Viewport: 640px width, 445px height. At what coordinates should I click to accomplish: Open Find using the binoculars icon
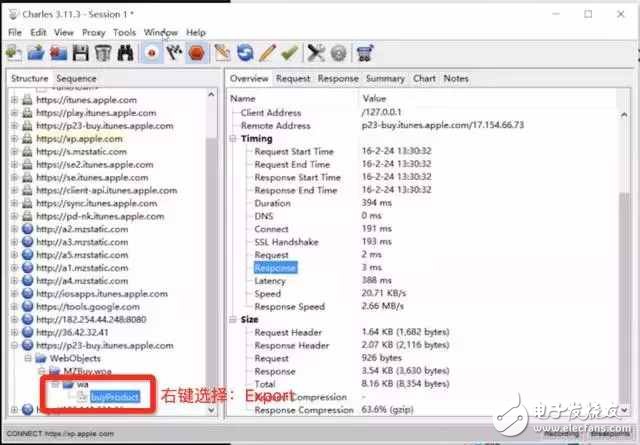(x=124, y=54)
